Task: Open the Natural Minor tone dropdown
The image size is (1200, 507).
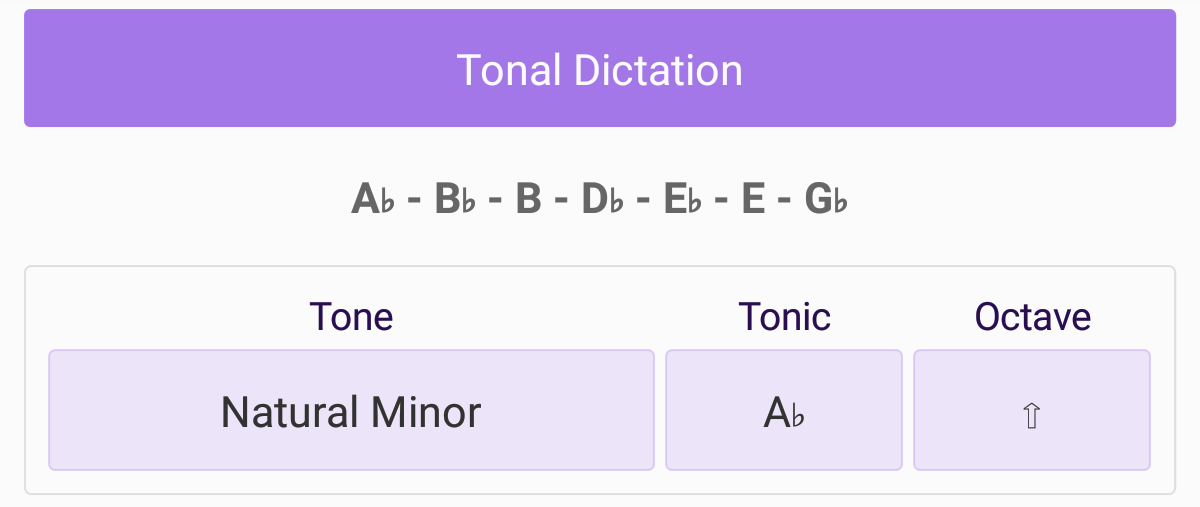Action: coord(351,410)
